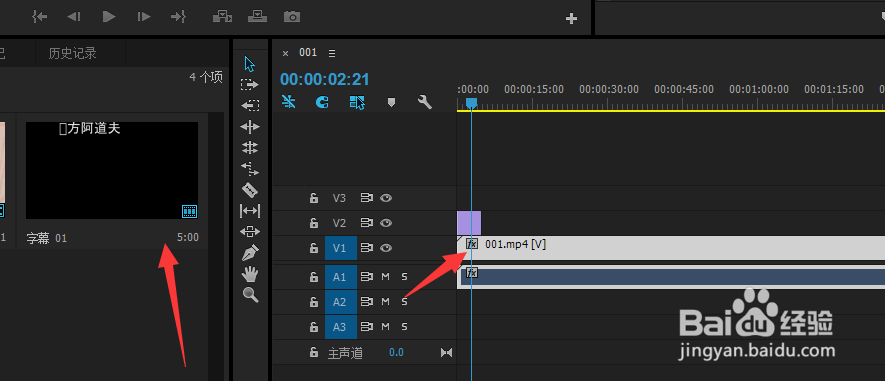885x381 pixels.
Task: Click the Extract button in monitor
Action: tap(257, 16)
